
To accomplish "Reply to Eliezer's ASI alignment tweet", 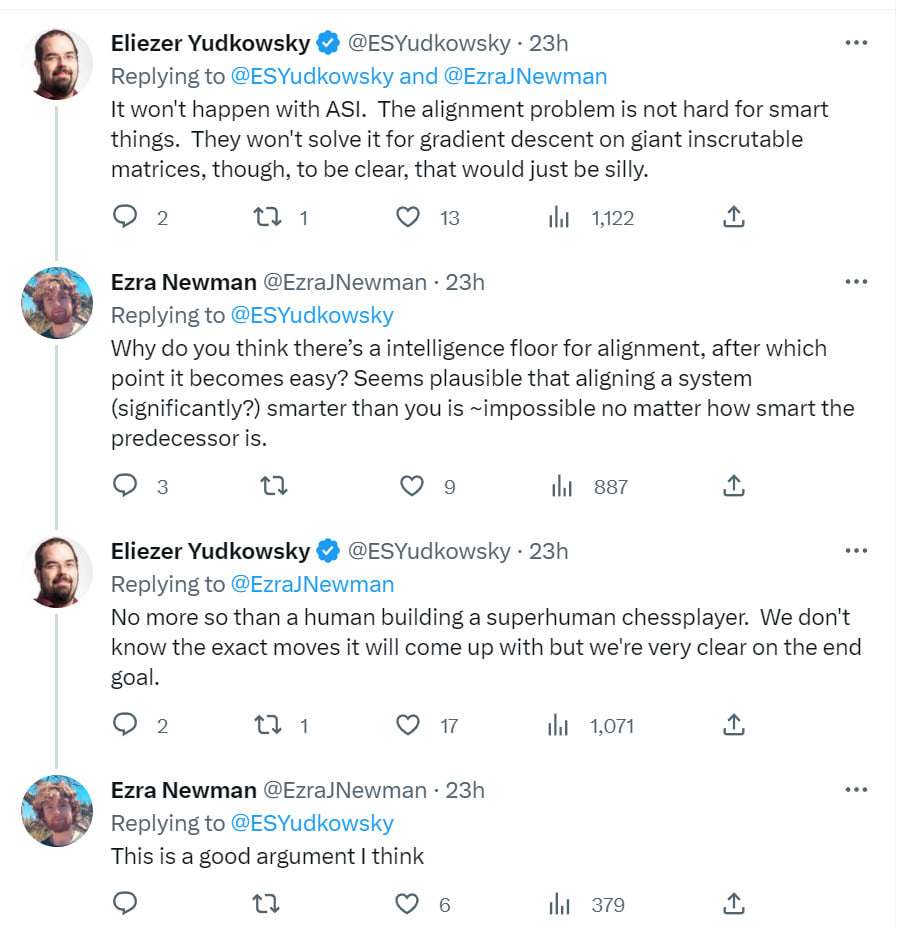I will coord(125,217).
